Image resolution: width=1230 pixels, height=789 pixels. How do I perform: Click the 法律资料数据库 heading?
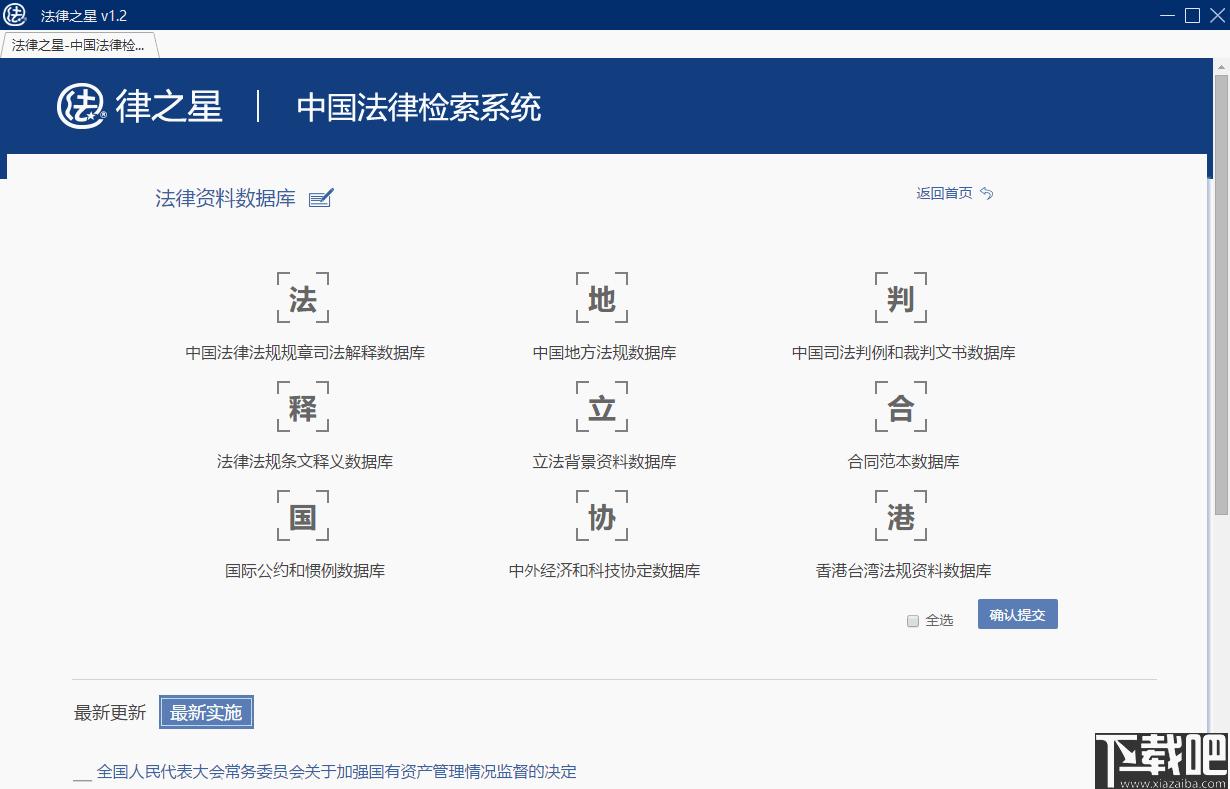pos(225,198)
